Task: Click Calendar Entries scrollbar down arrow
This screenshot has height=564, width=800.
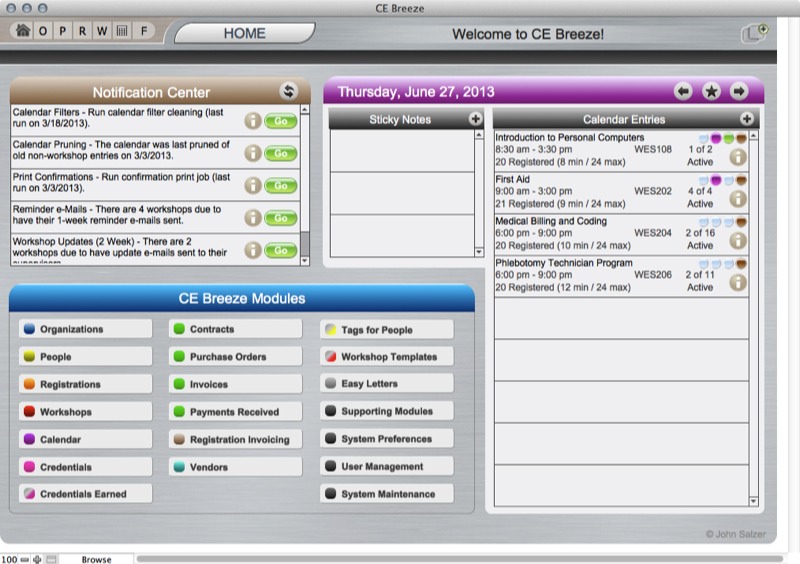Action: [754, 502]
